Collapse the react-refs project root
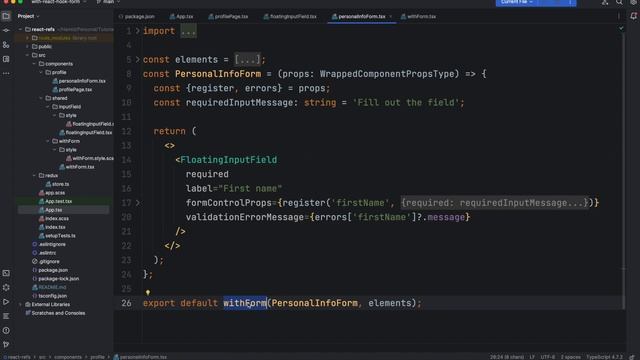The width and height of the screenshot is (640, 360). click(x=20, y=29)
